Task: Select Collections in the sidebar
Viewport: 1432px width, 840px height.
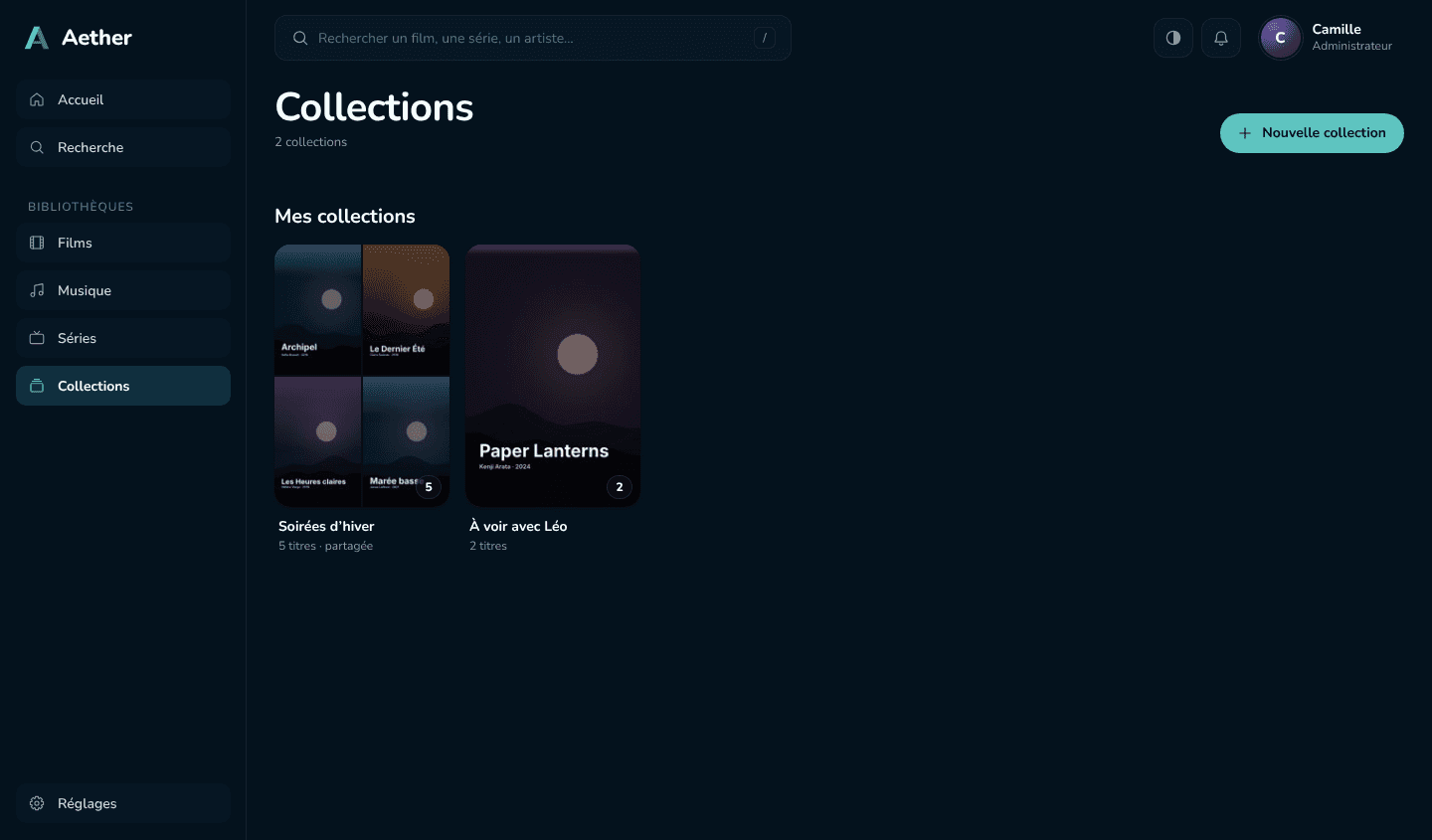Action: pyautogui.click(x=123, y=386)
